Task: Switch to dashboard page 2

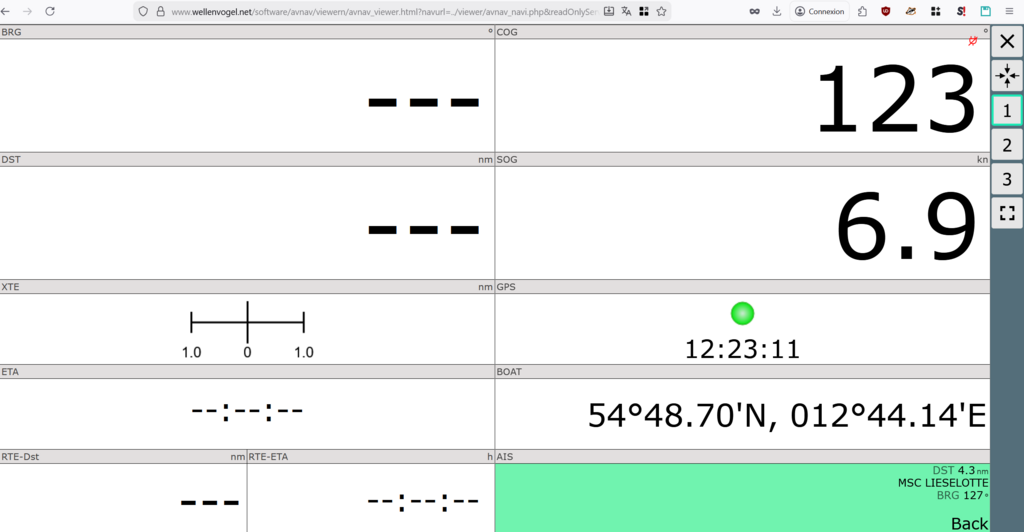Action: tap(1007, 146)
